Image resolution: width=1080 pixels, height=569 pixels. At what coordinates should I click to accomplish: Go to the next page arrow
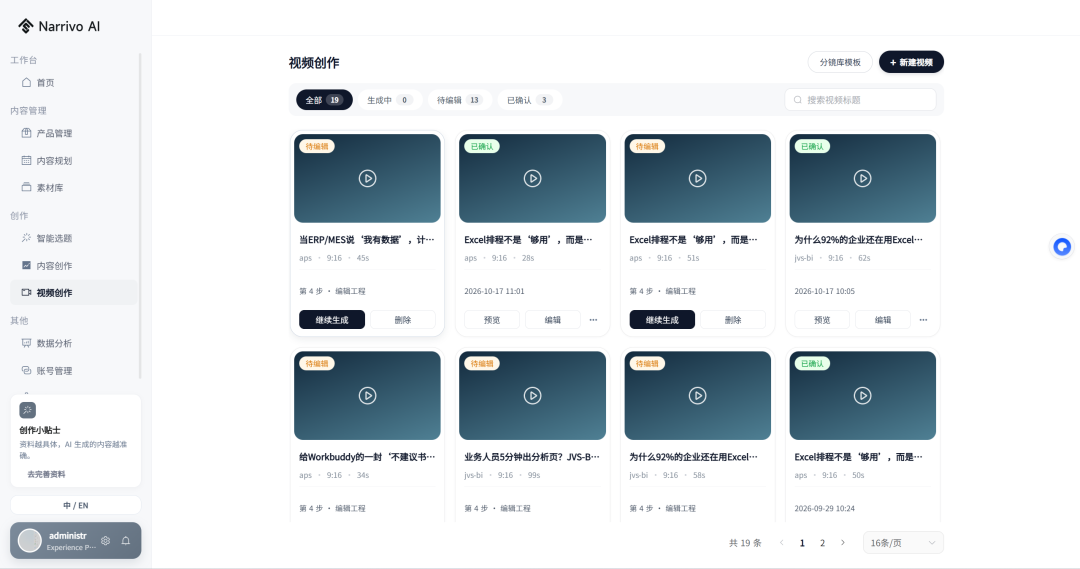(x=842, y=543)
